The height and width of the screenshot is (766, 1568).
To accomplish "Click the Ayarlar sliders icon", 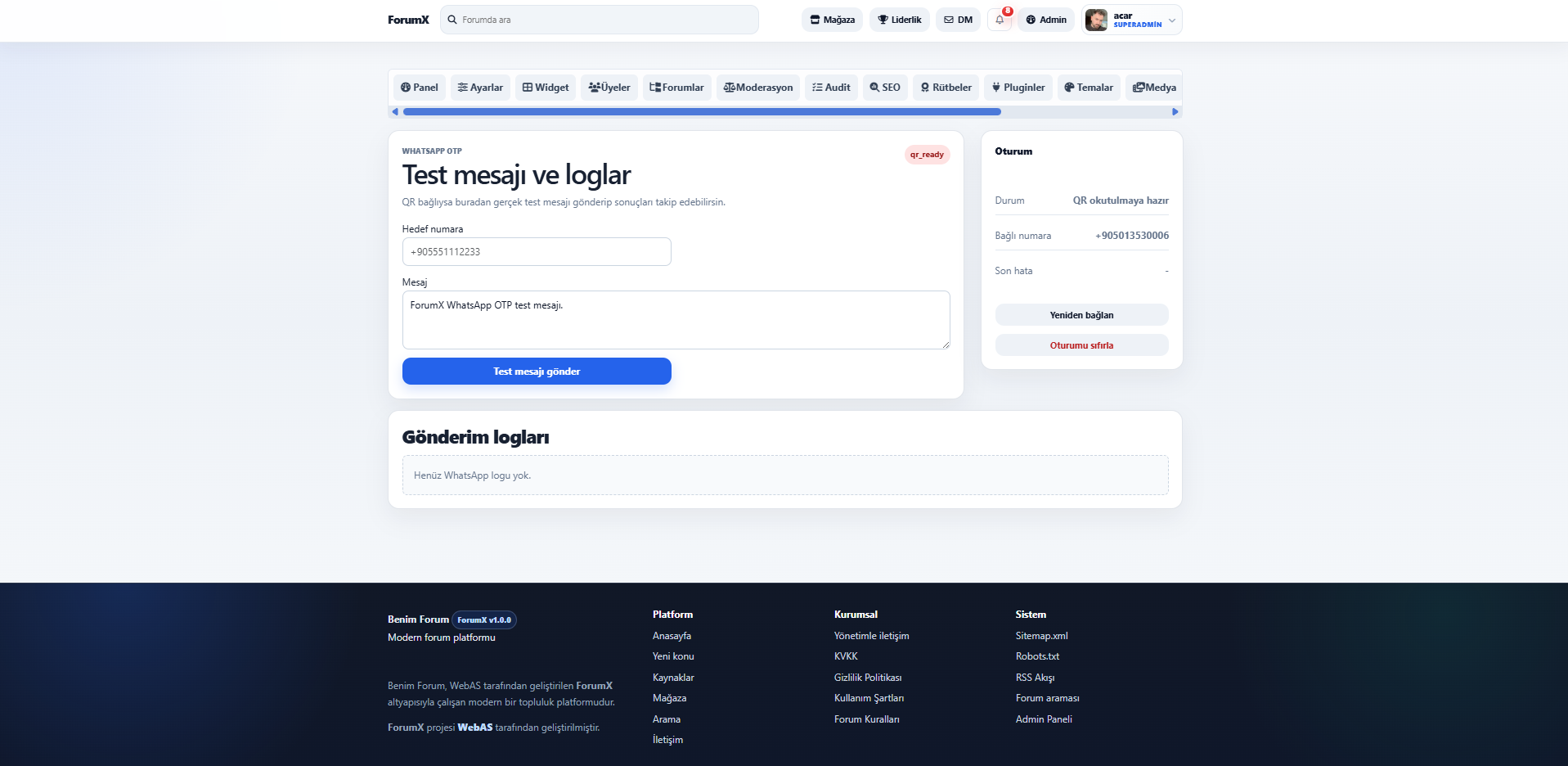I will 463,88.
